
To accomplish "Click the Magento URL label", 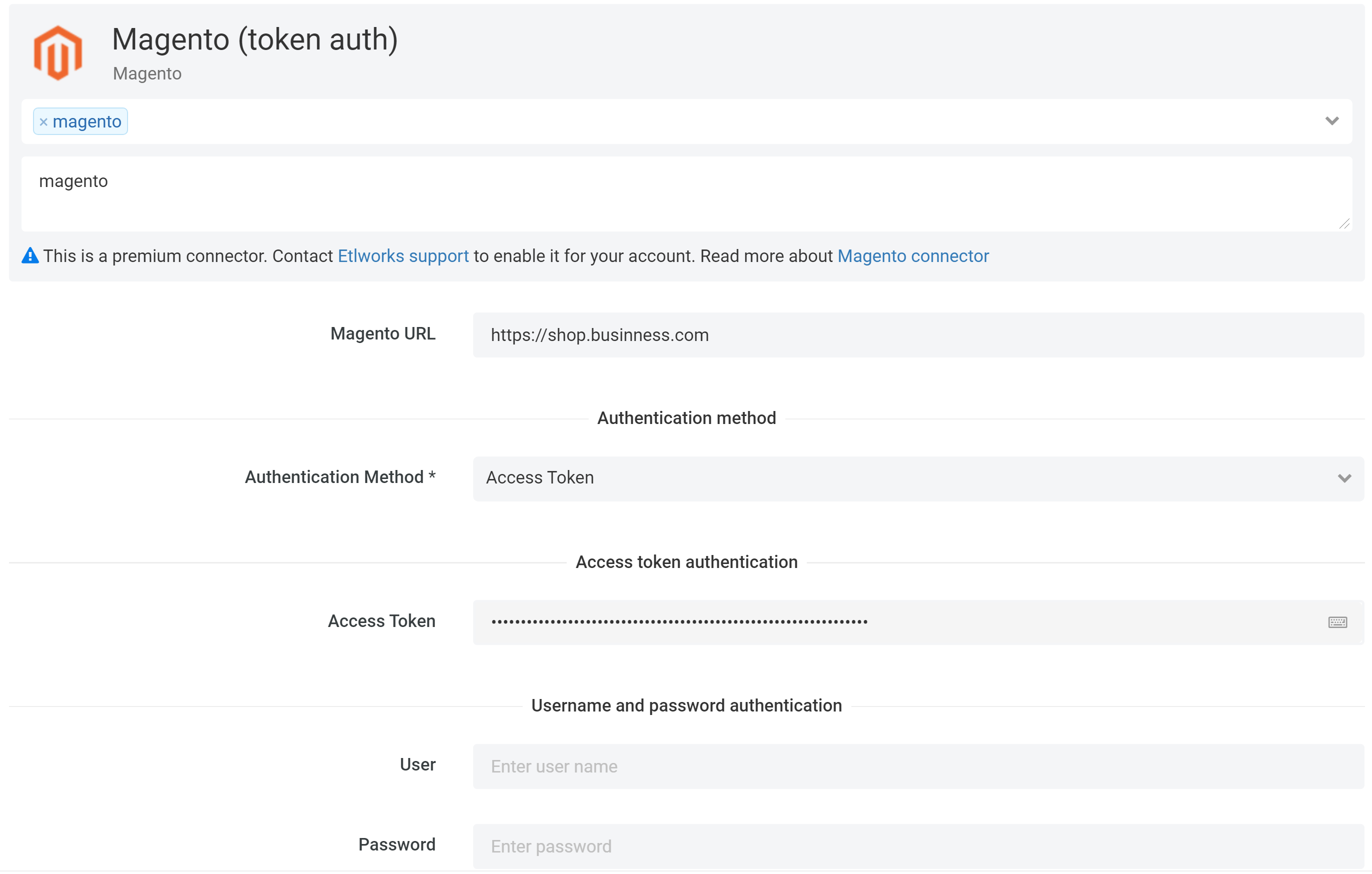I will (x=383, y=333).
